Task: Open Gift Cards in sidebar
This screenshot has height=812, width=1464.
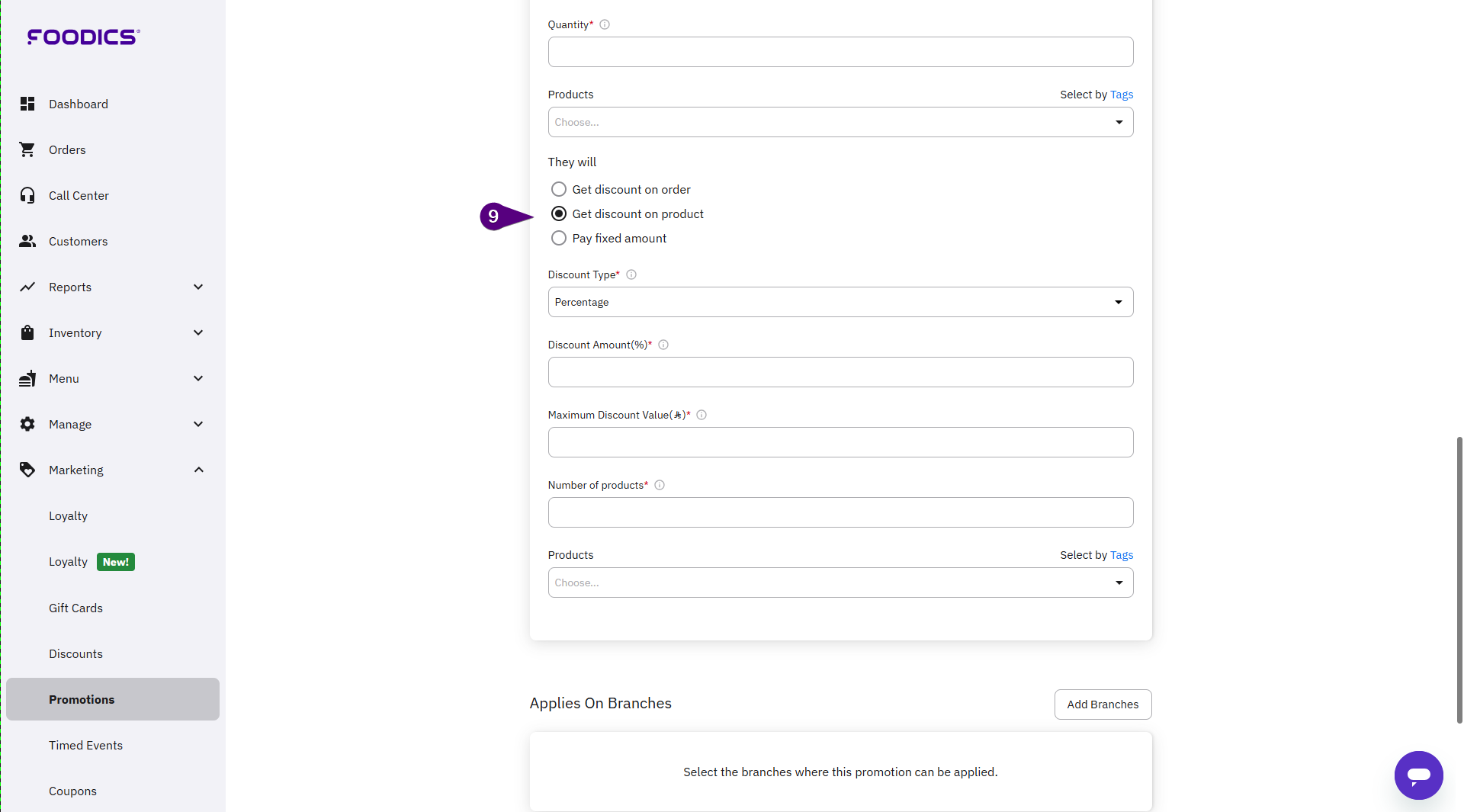Action: coord(75,608)
